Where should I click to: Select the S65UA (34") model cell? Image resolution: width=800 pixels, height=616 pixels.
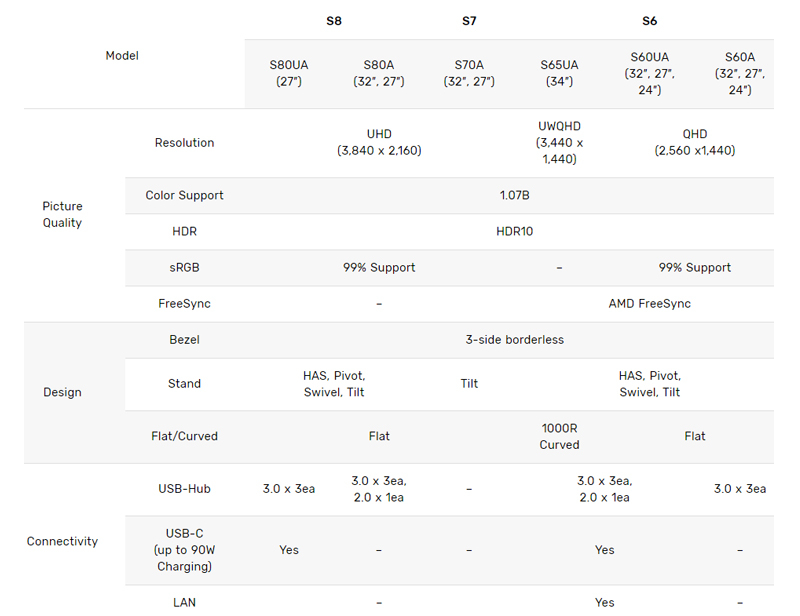click(559, 73)
